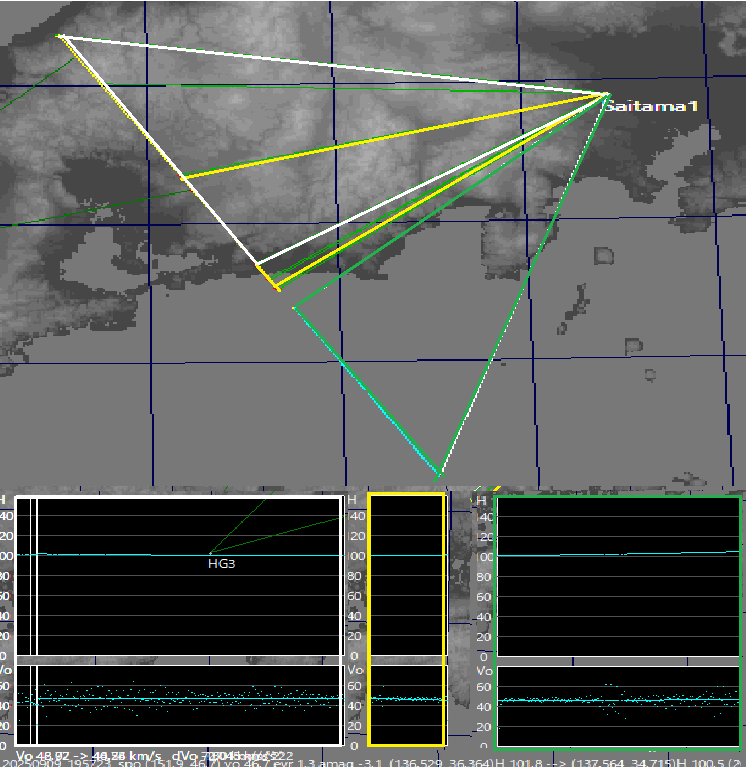This screenshot has width=746, height=767.
Task: Select the yellow-bordered height graph panel
Action: click(x=406, y=575)
